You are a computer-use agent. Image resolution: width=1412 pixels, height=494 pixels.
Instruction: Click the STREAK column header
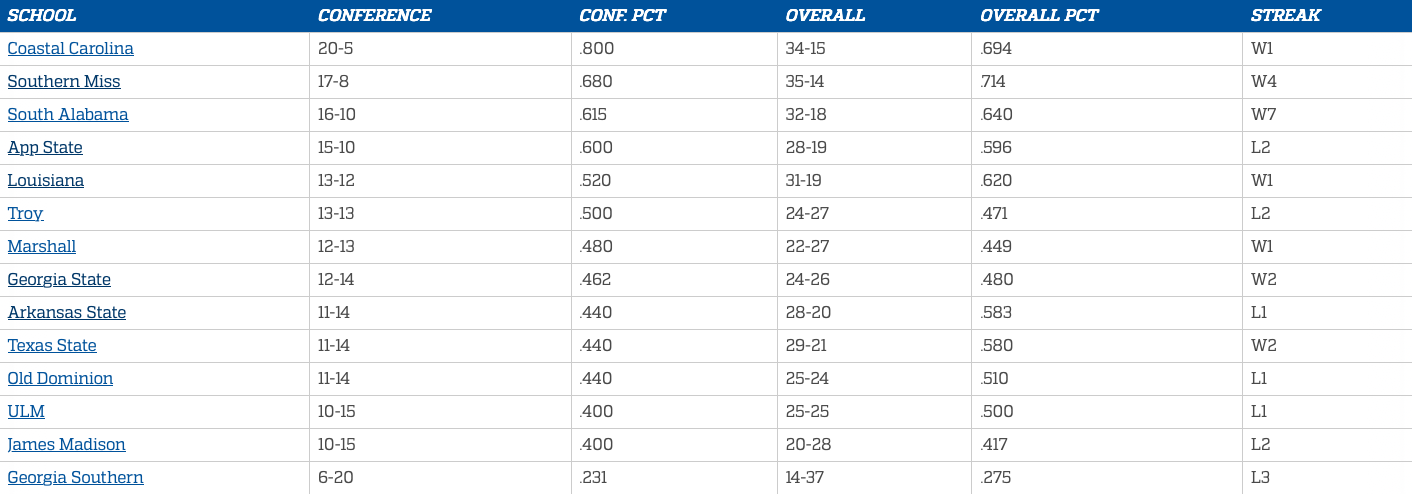(1286, 16)
